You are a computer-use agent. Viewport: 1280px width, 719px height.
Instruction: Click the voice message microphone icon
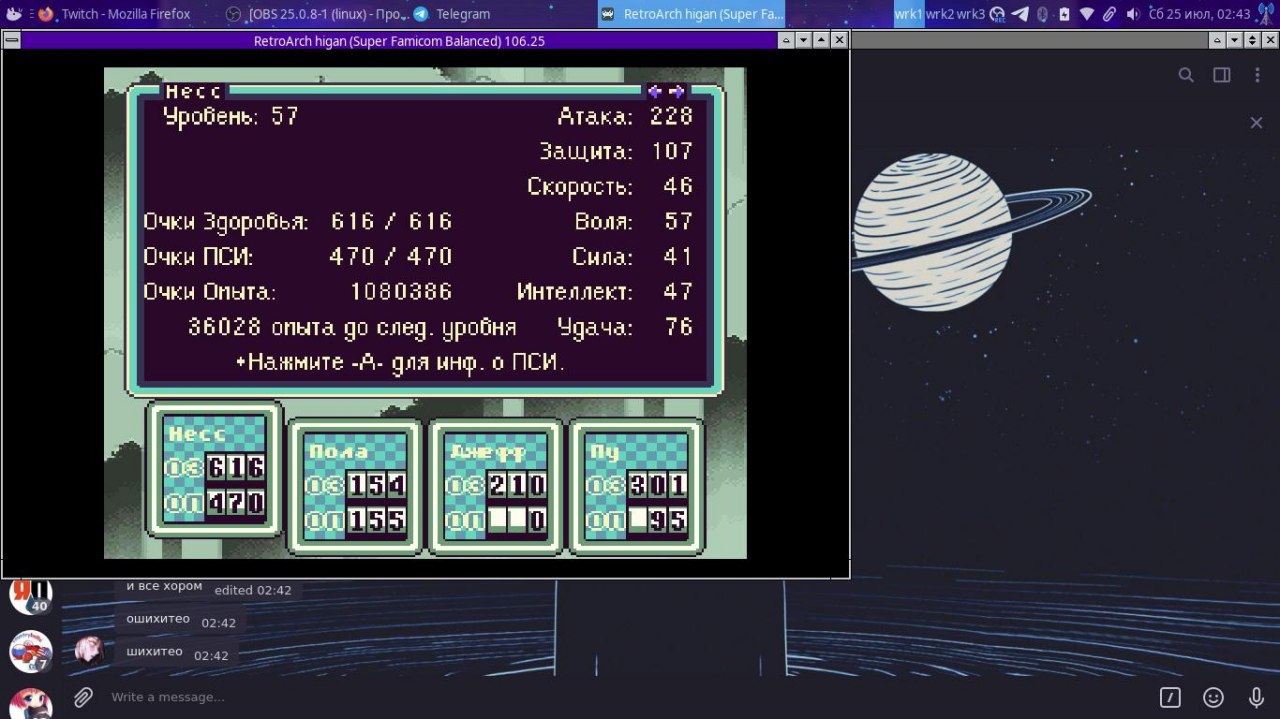(x=1256, y=697)
